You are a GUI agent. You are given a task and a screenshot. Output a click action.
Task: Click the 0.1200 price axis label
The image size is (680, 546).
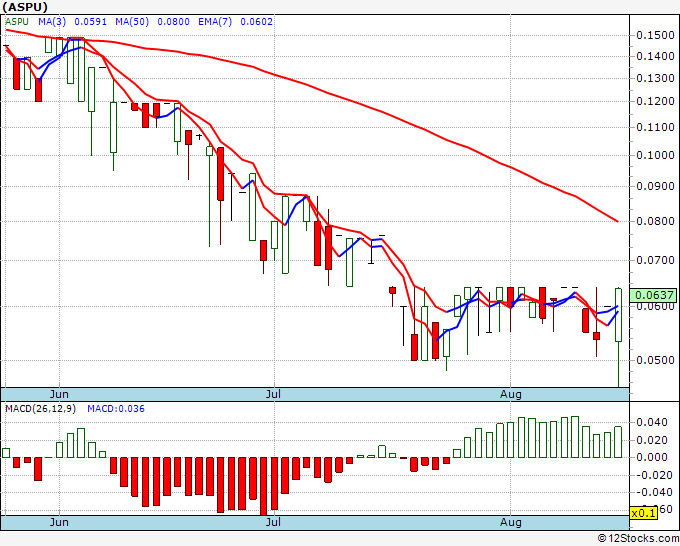point(655,101)
